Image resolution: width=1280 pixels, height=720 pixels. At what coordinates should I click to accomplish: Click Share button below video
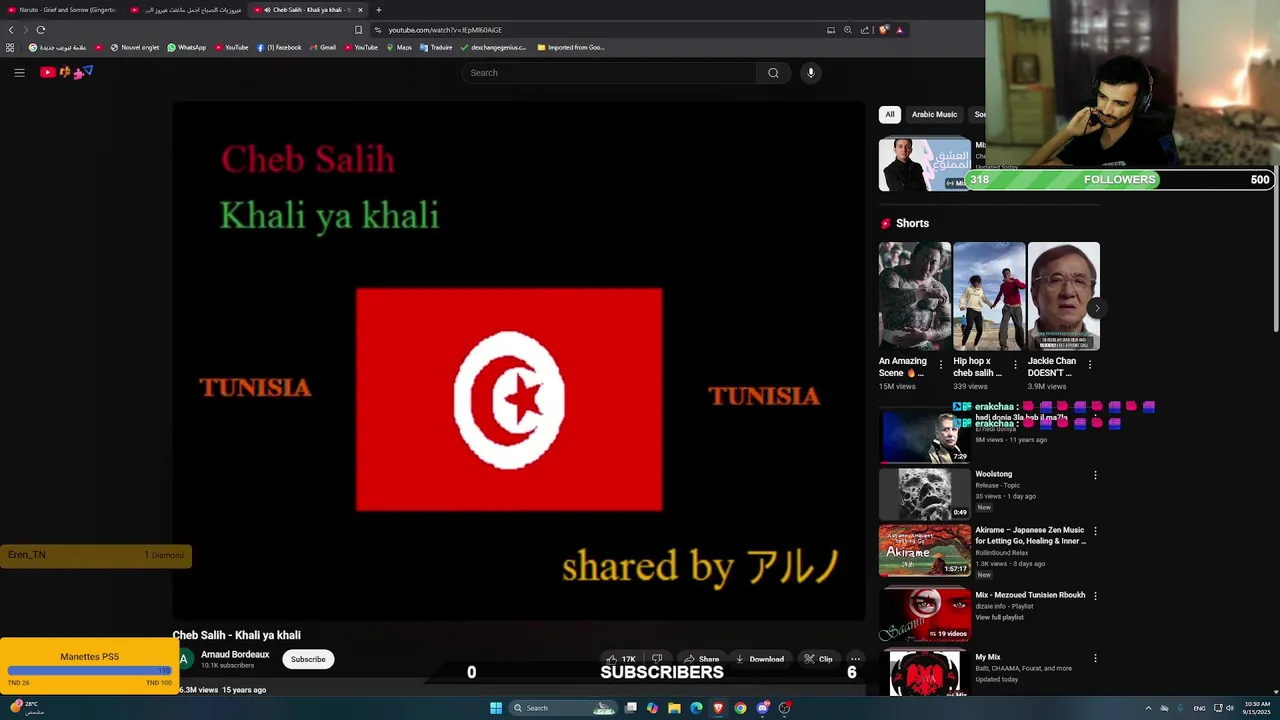pos(702,659)
